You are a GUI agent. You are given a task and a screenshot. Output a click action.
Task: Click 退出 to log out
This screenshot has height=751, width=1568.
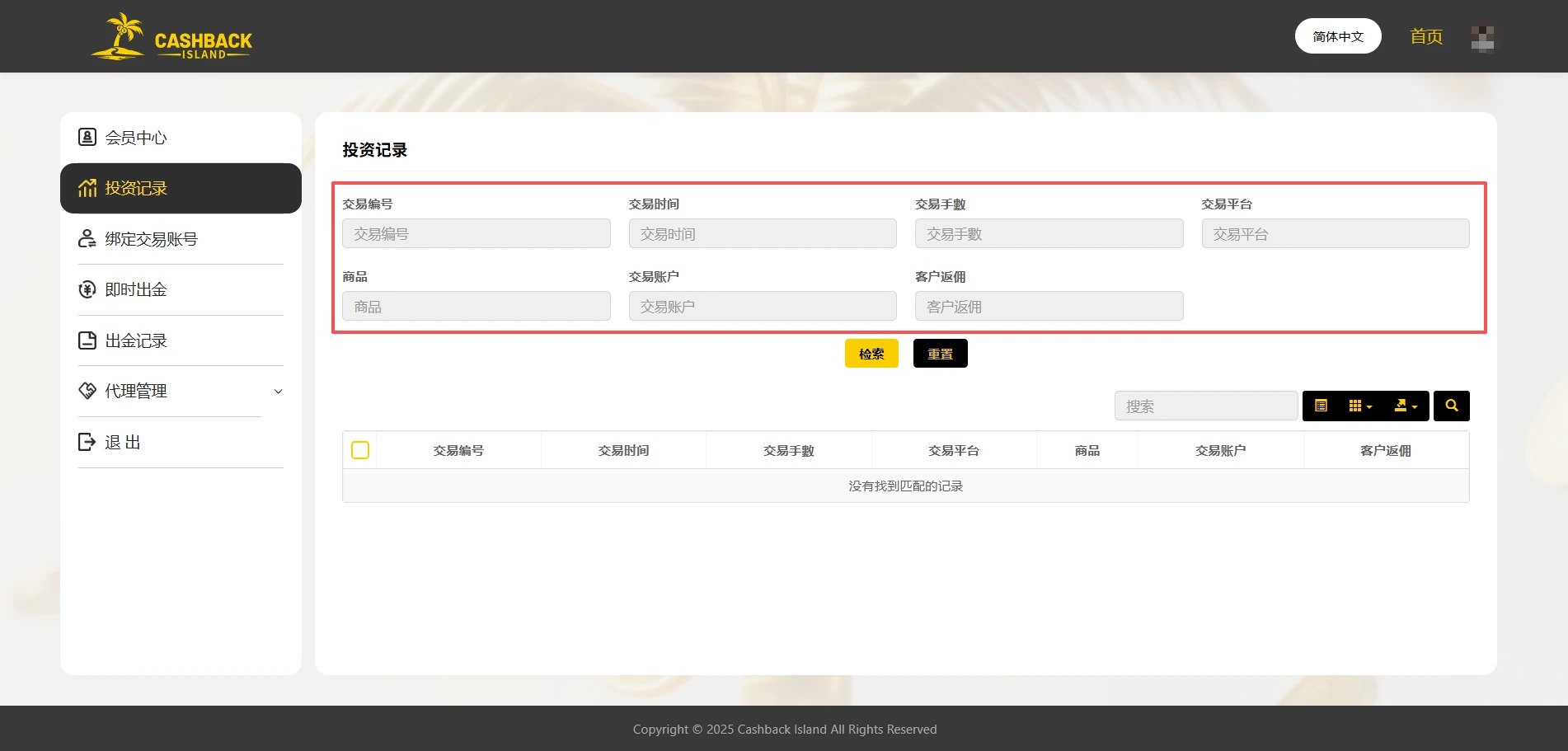123,442
